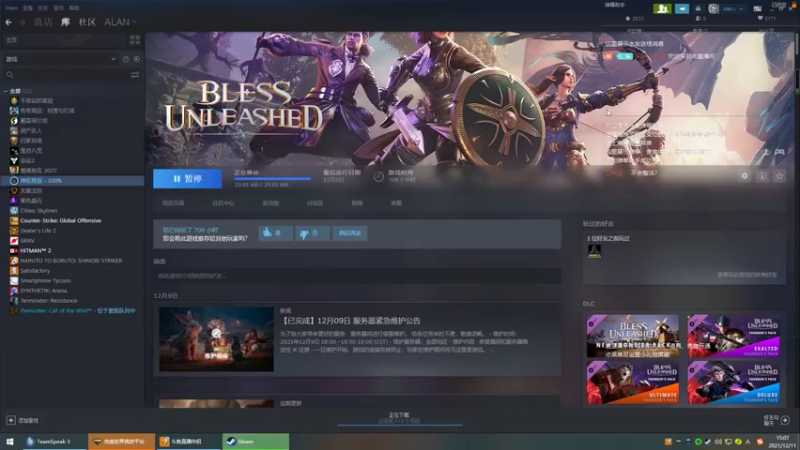The height and width of the screenshot is (450, 800).
Task: Open the discussions tab below banner
Action: click(315, 203)
